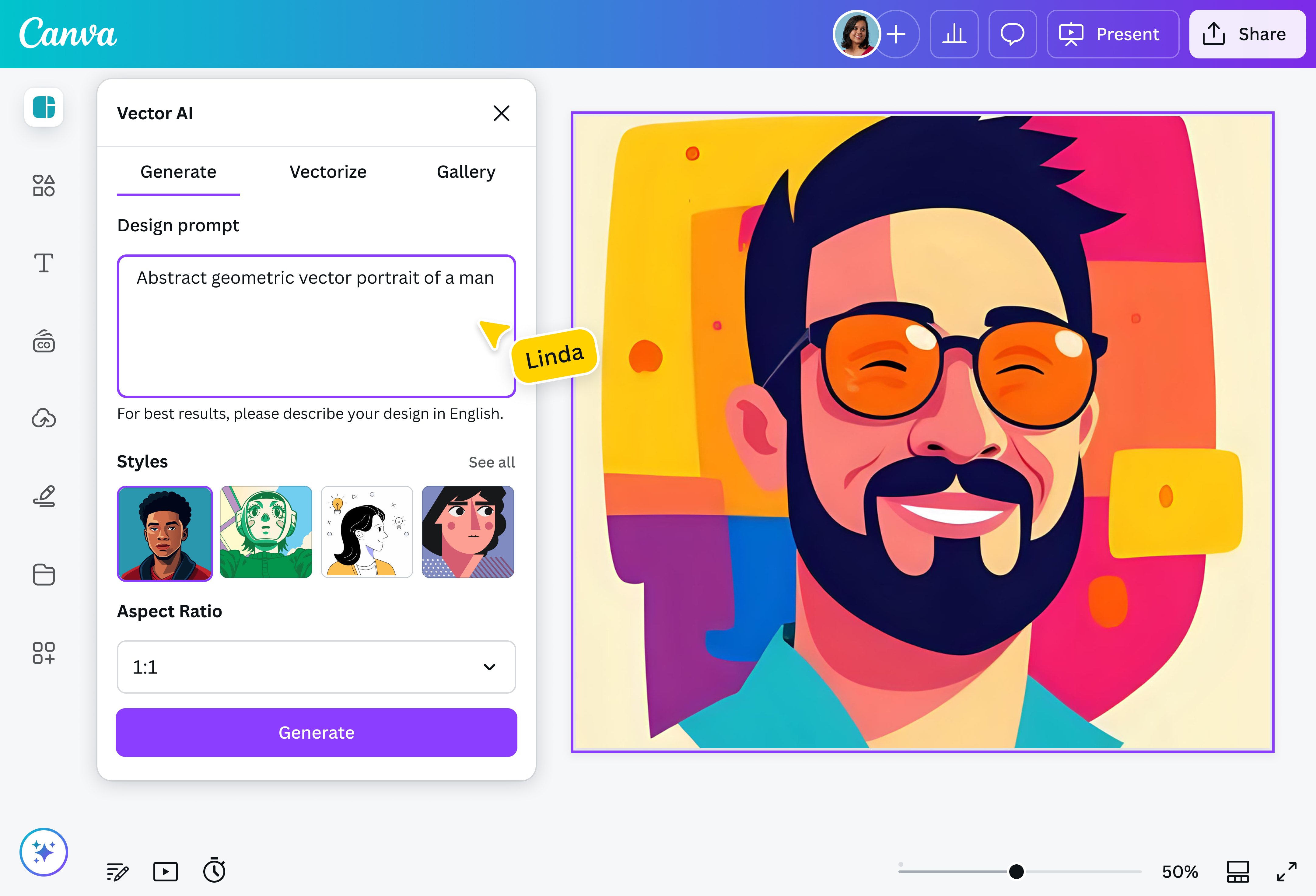This screenshot has width=1316, height=896.
Task: Open the timer in the bottom toolbar
Action: pos(213,871)
